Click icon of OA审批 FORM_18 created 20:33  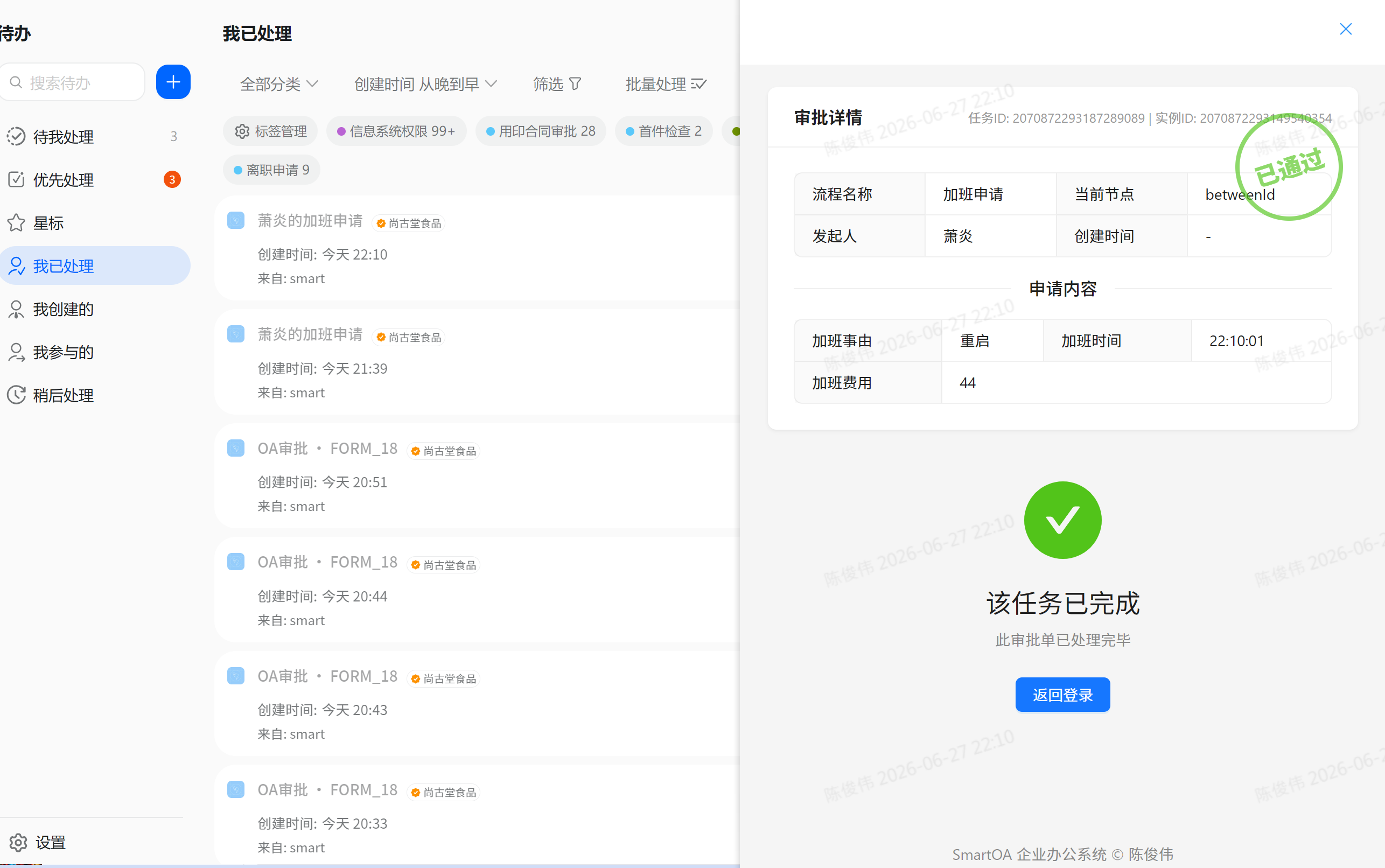[x=236, y=789]
